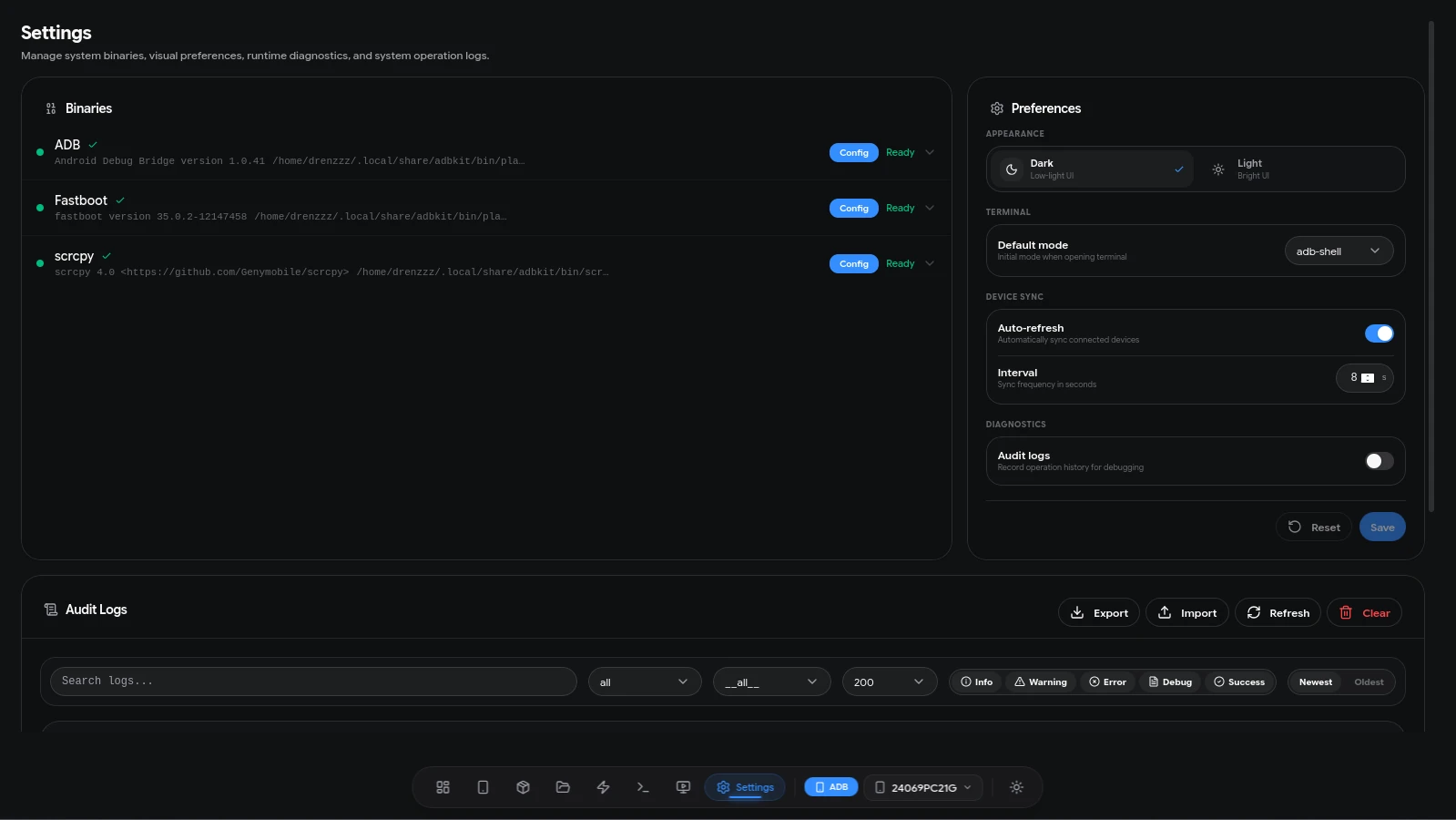The width and height of the screenshot is (1456, 820).
Task: Open the 24069PC21G device selector
Action: coord(922,787)
